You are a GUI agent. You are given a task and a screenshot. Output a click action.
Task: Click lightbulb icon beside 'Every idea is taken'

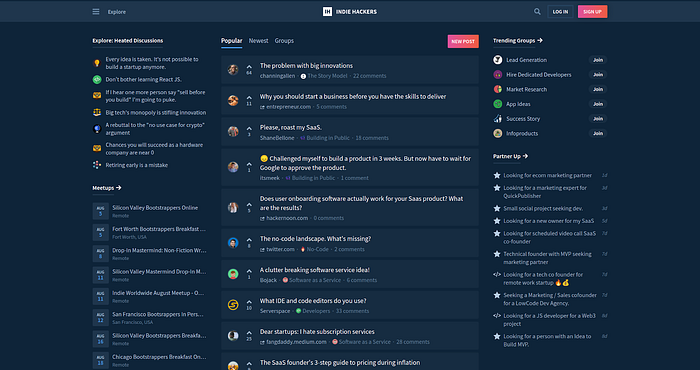click(97, 63)
